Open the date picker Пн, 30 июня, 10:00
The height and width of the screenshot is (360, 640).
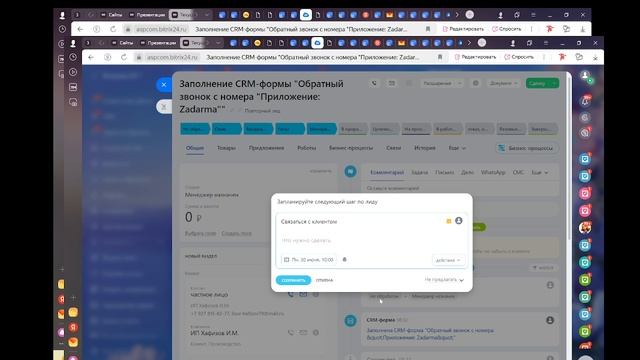click(x=309, y=260)
